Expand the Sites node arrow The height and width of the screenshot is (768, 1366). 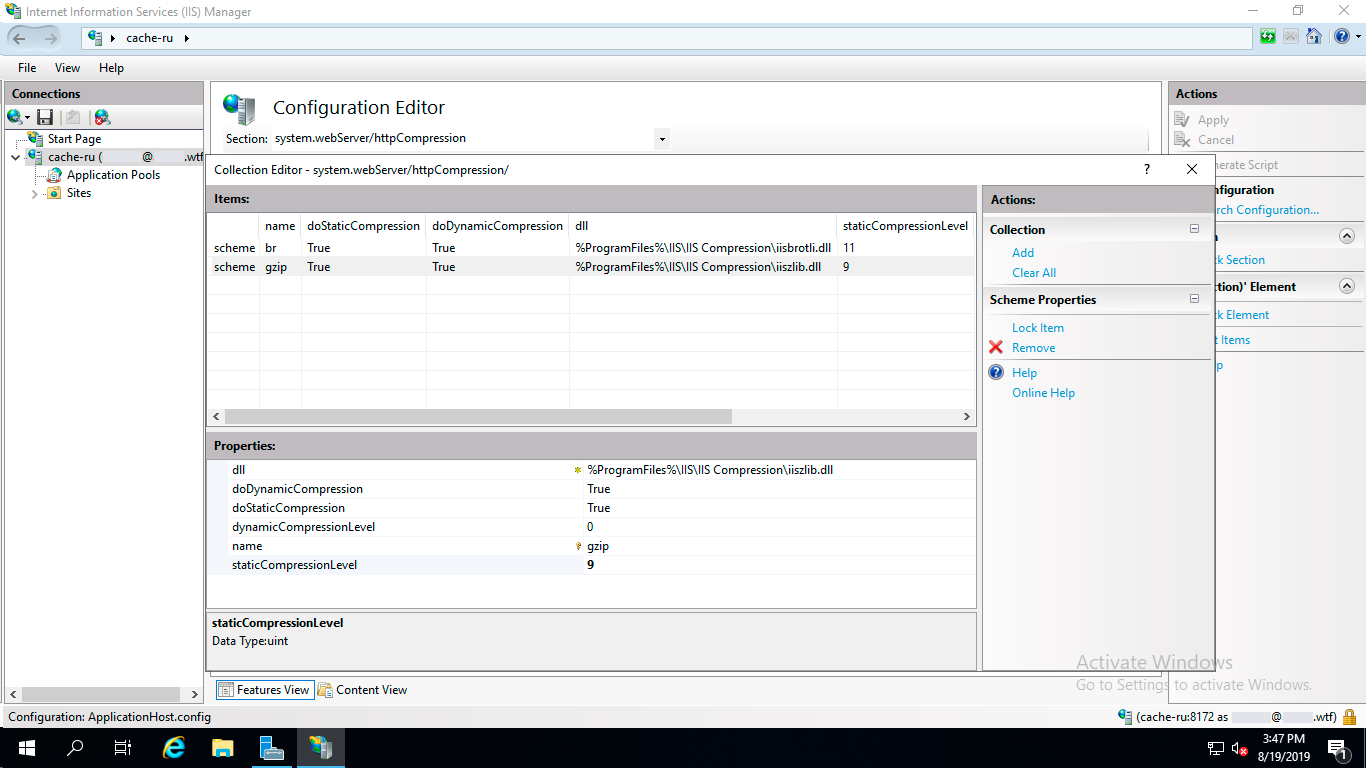[35, 194]
